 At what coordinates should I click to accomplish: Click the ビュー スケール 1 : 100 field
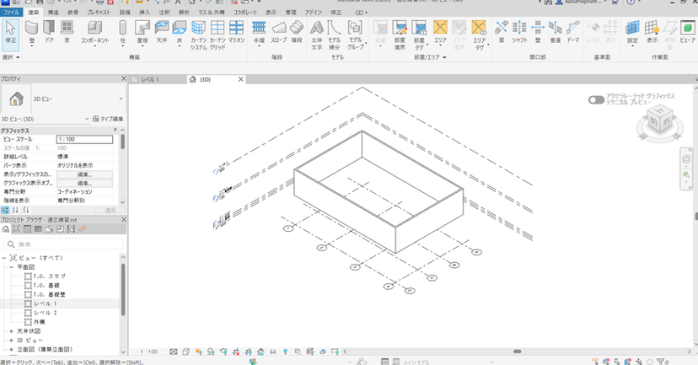click(x=85, y=139)
